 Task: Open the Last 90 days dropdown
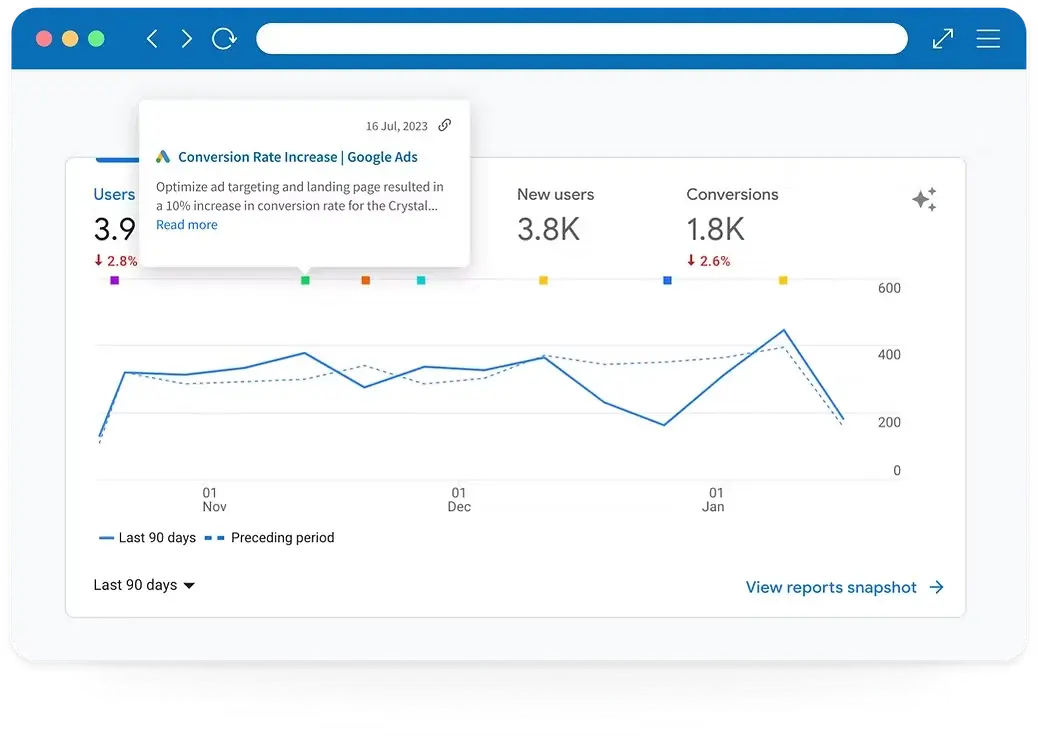tap(144, 585)
